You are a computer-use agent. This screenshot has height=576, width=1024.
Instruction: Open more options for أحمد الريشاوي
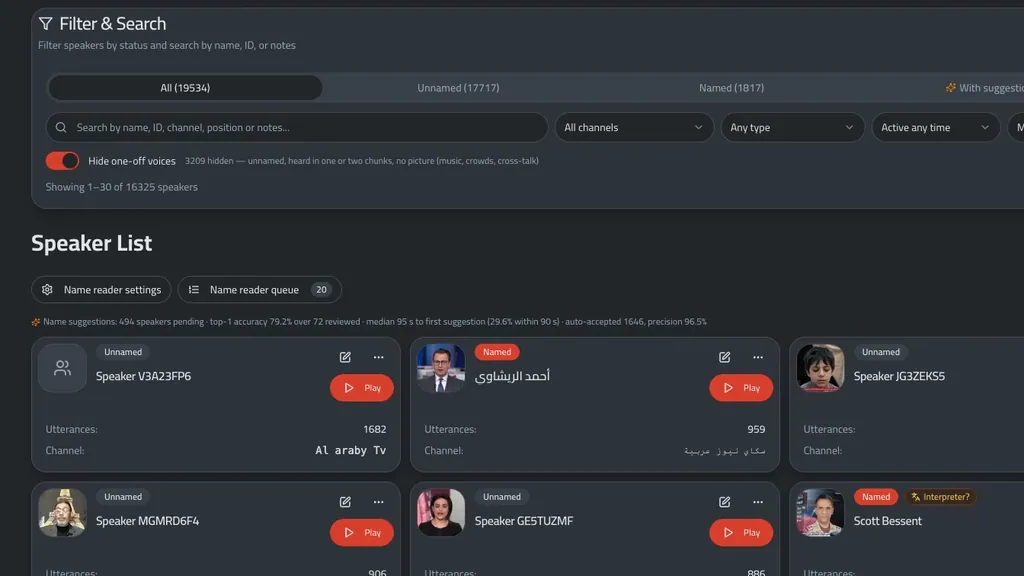click(758, 357)
